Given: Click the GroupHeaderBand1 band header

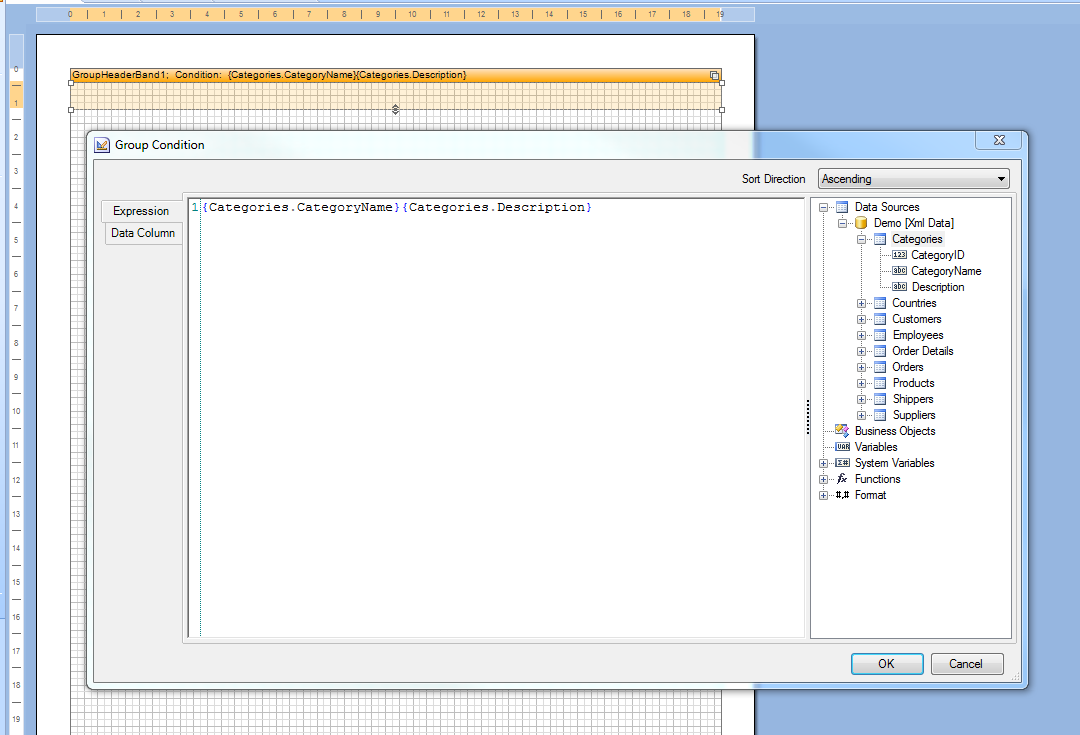Looking at the screenshot, I should click(x=396, y=75).
